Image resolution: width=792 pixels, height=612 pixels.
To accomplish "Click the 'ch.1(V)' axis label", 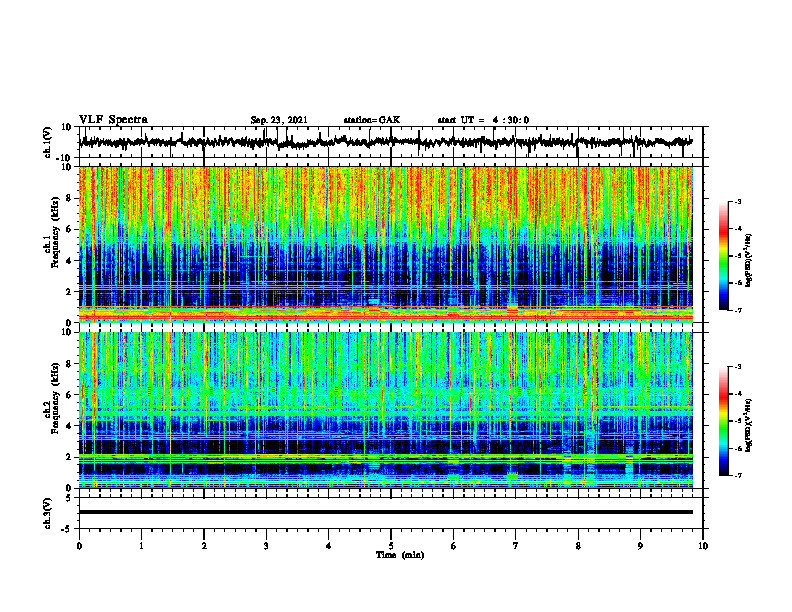I will tap(48, 142).
